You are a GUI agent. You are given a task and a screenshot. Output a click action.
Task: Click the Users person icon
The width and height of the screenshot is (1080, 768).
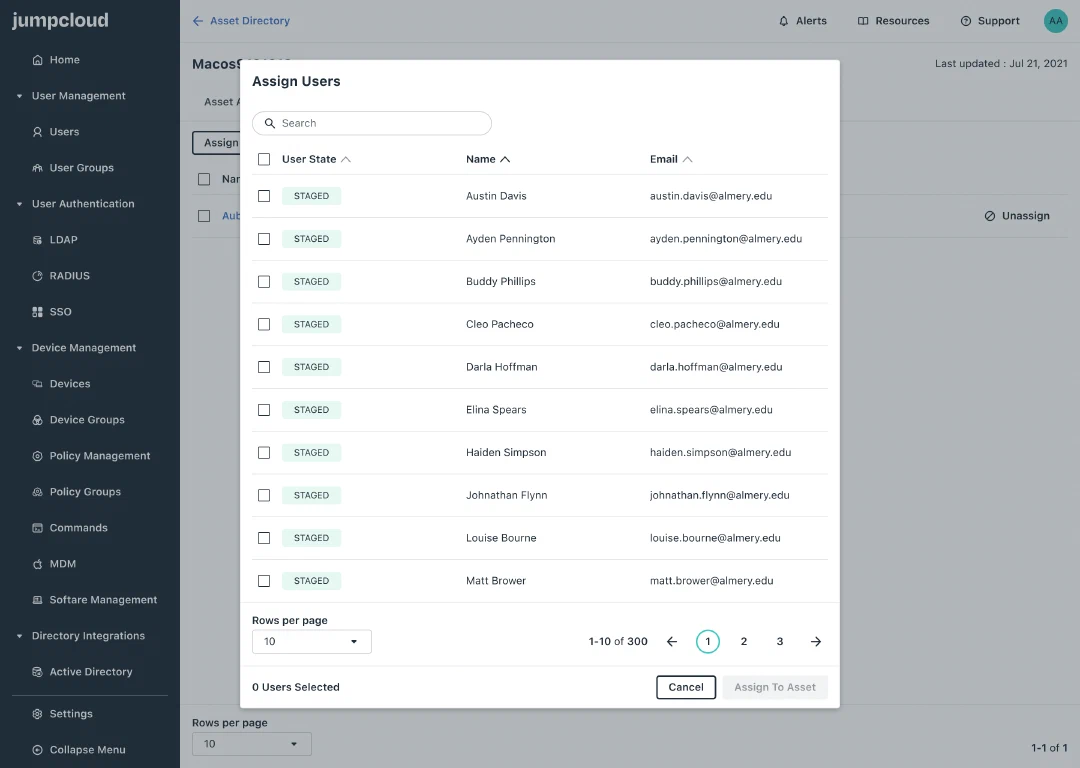click(37, 132)
